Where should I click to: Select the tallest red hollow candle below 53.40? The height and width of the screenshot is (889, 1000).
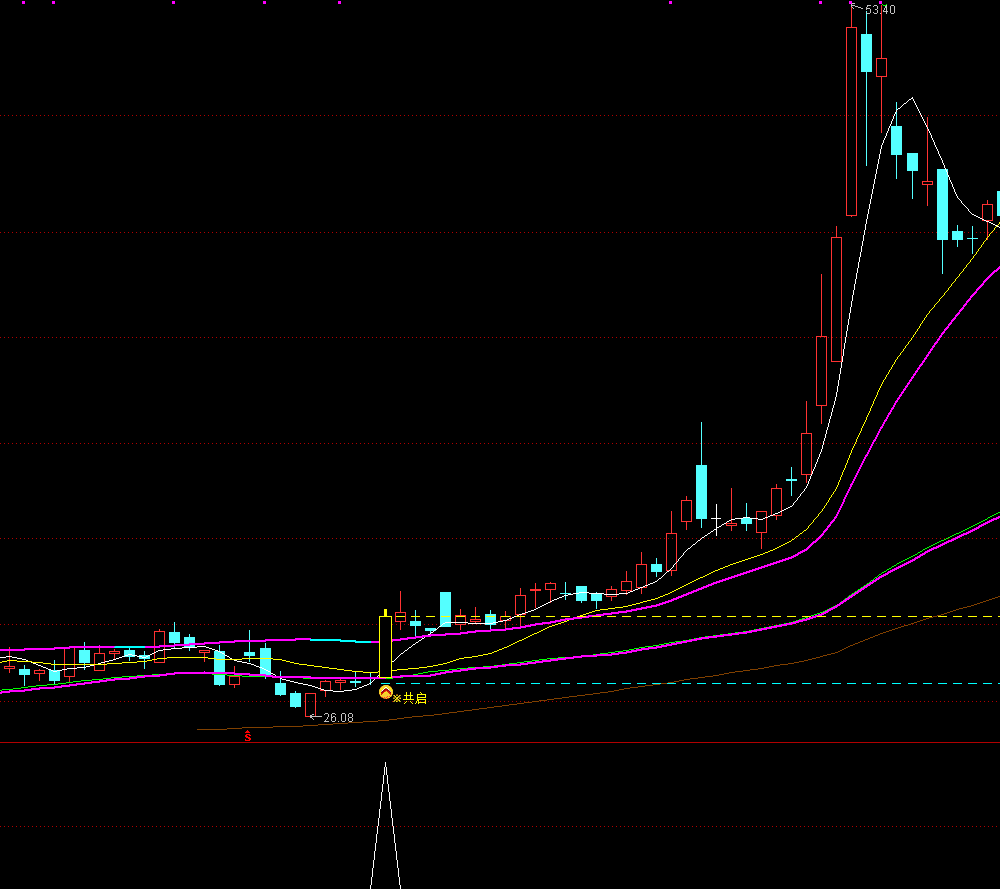click(x=851, y=121)
